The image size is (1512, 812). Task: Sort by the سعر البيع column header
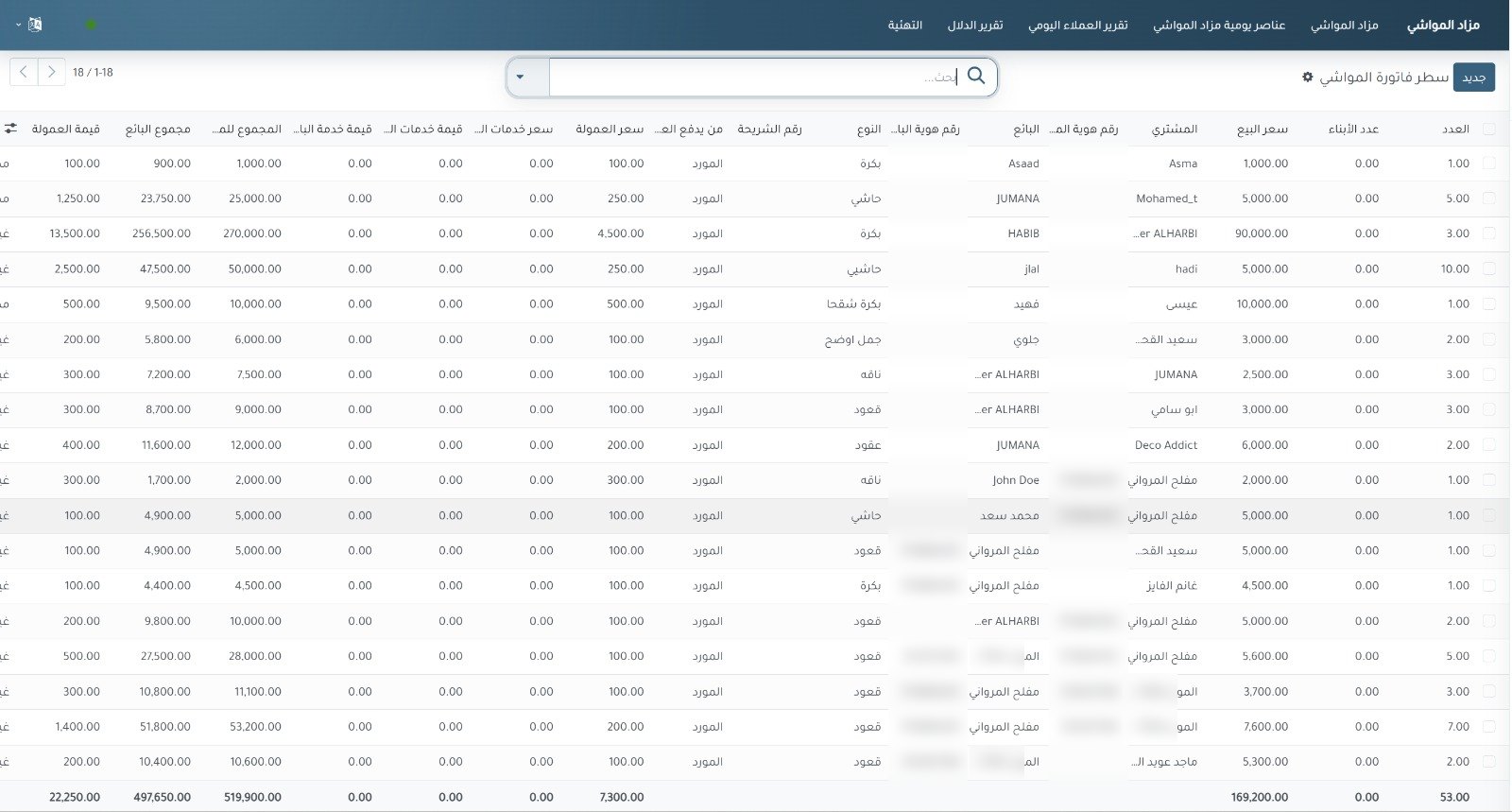(1263, 129)
